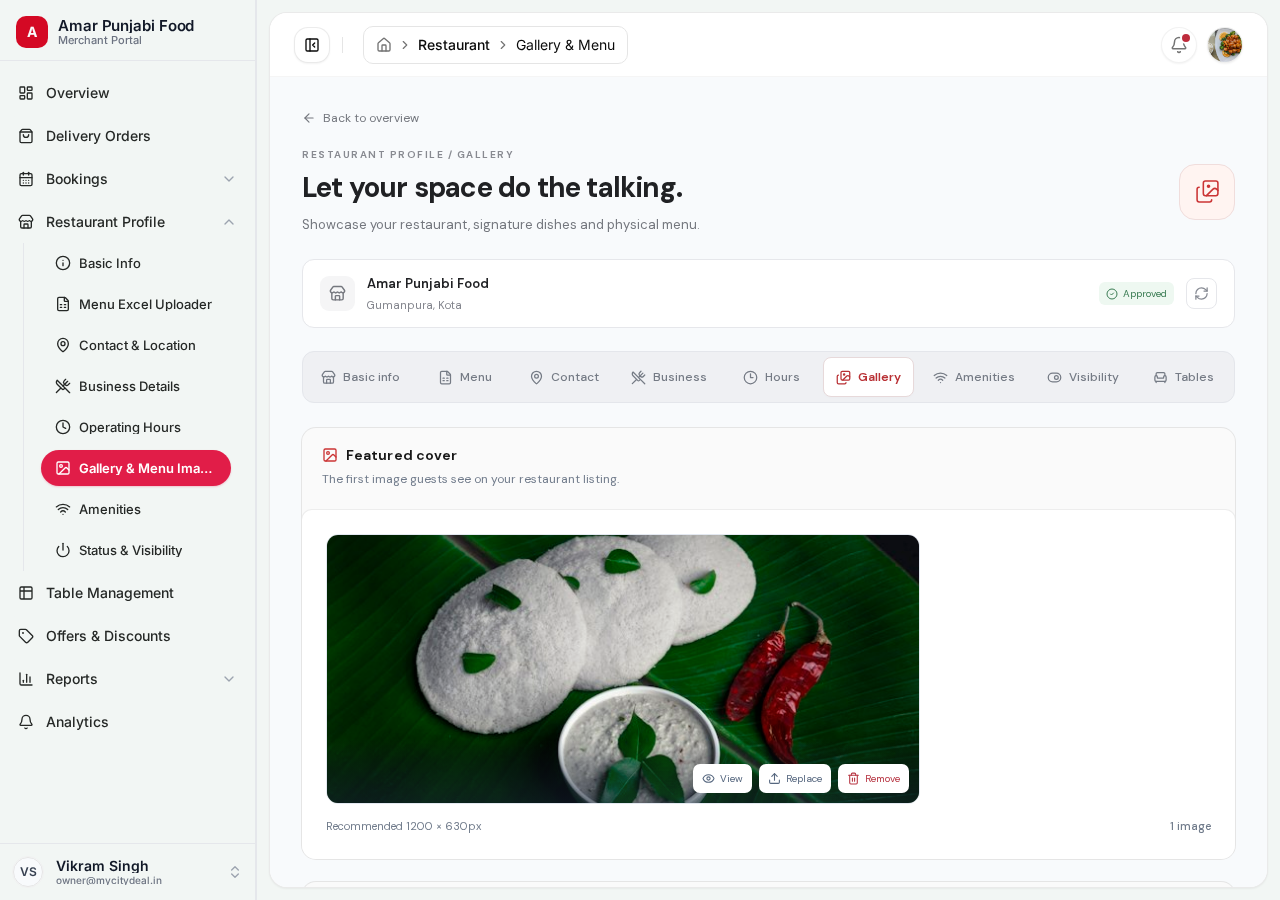The image size is (1280, 900).
Task: Select Business Details in the sidebar
Action: click(136, 386)
